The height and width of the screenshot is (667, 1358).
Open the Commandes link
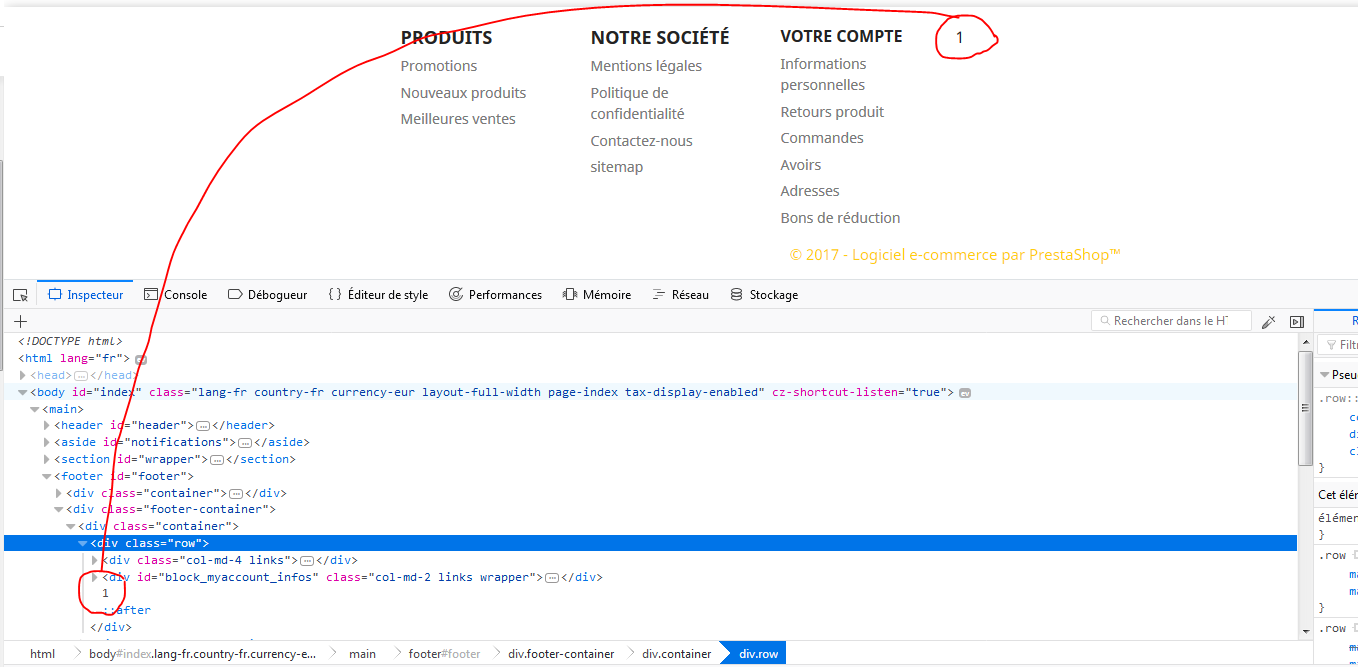click(822, 138)
